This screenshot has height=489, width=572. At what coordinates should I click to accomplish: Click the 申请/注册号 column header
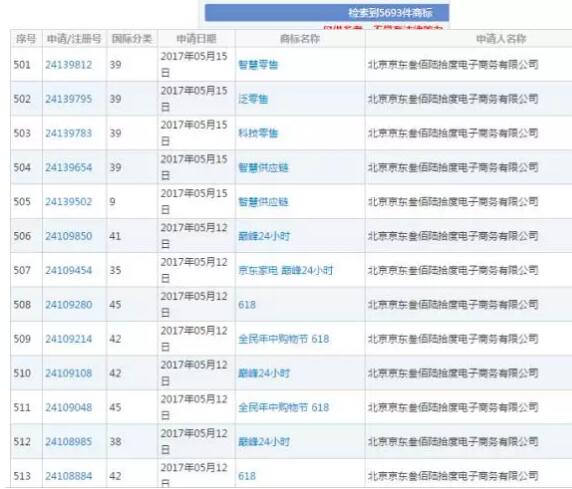tap(74, 39)
